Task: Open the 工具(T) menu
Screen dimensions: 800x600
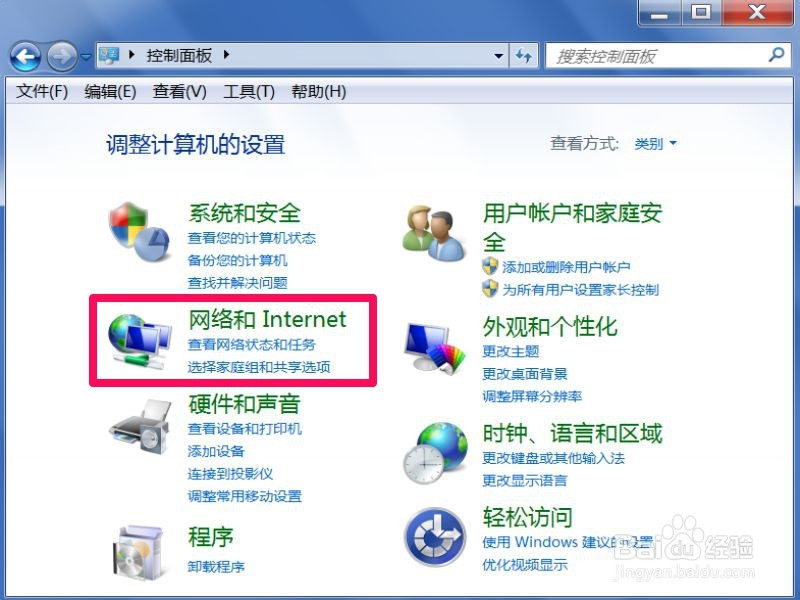Action: coord(249,92)
